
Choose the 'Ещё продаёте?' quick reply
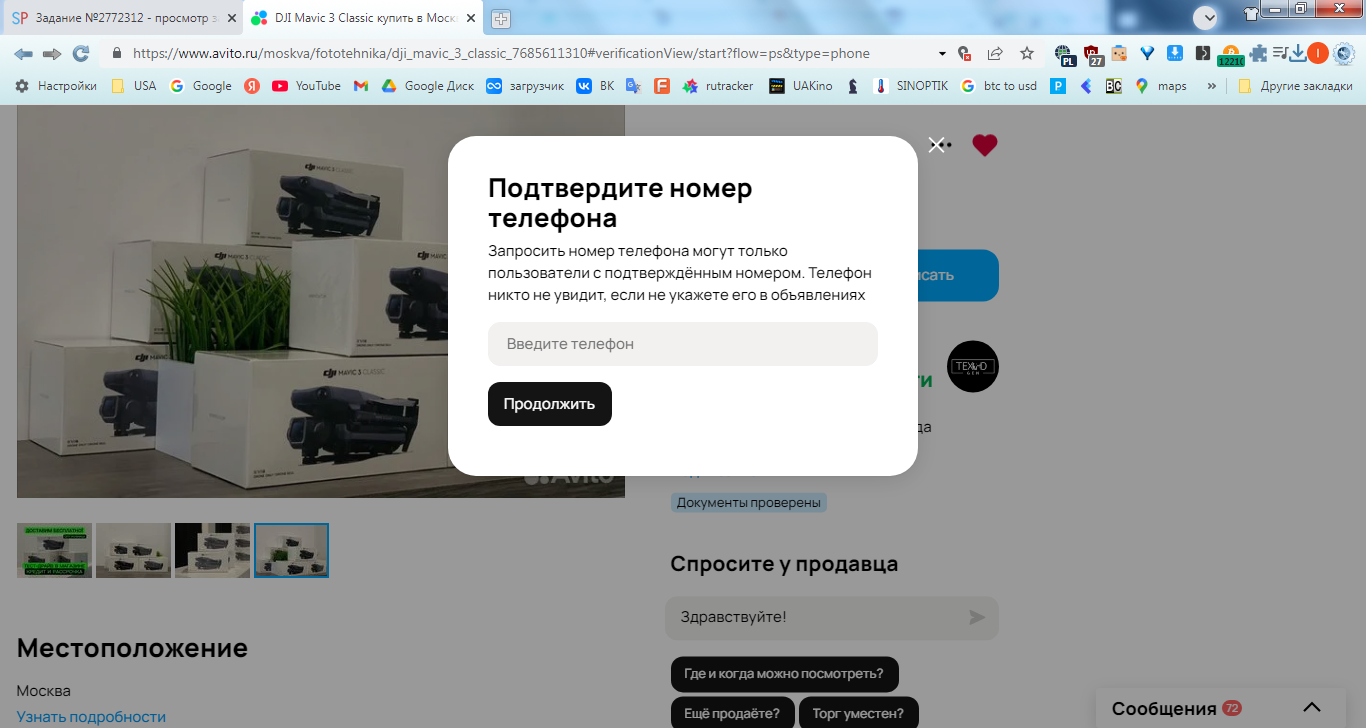coord(732,712)
